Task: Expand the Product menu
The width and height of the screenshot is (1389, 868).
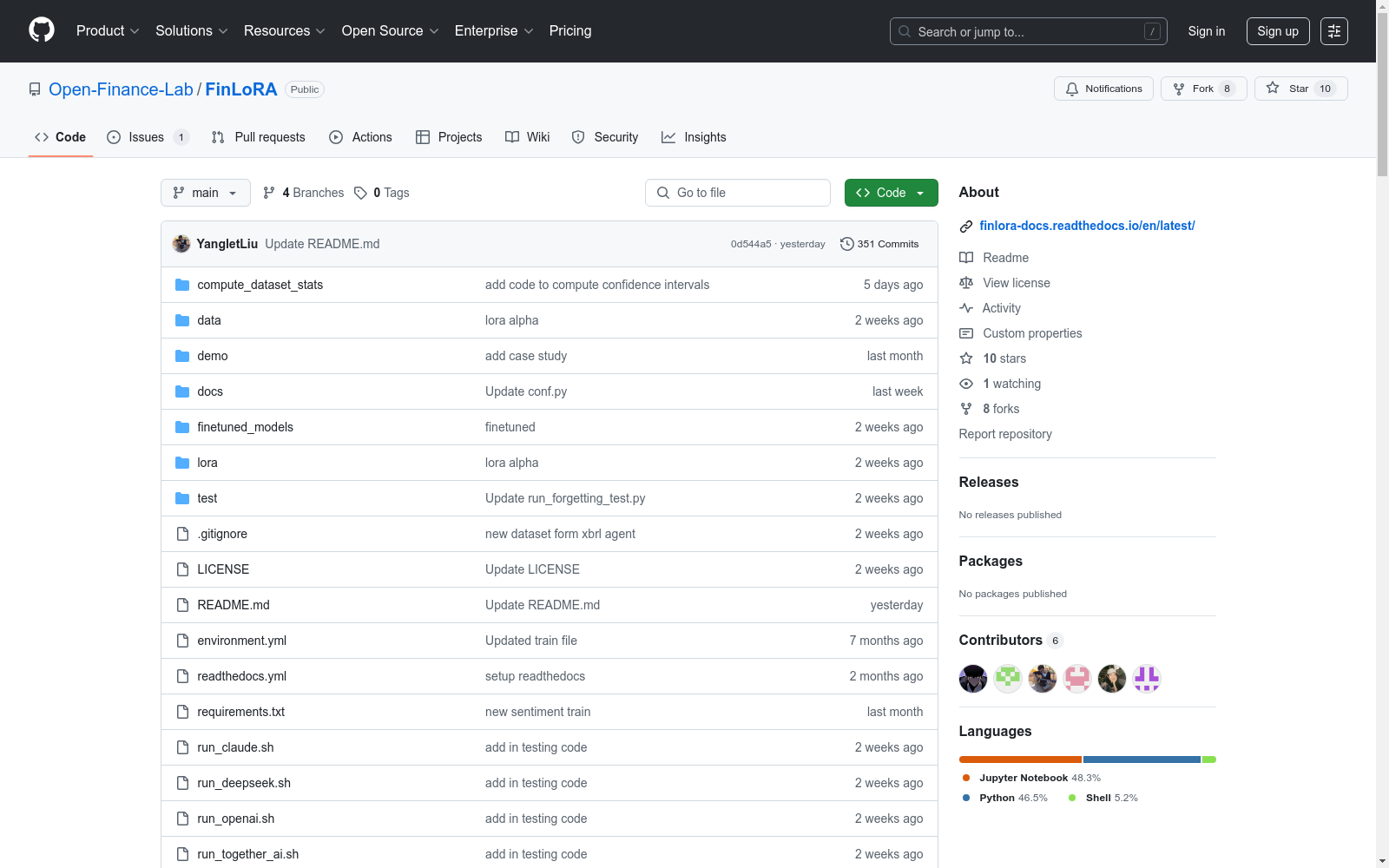Action: pyautogui.click(x=108, y=30)
